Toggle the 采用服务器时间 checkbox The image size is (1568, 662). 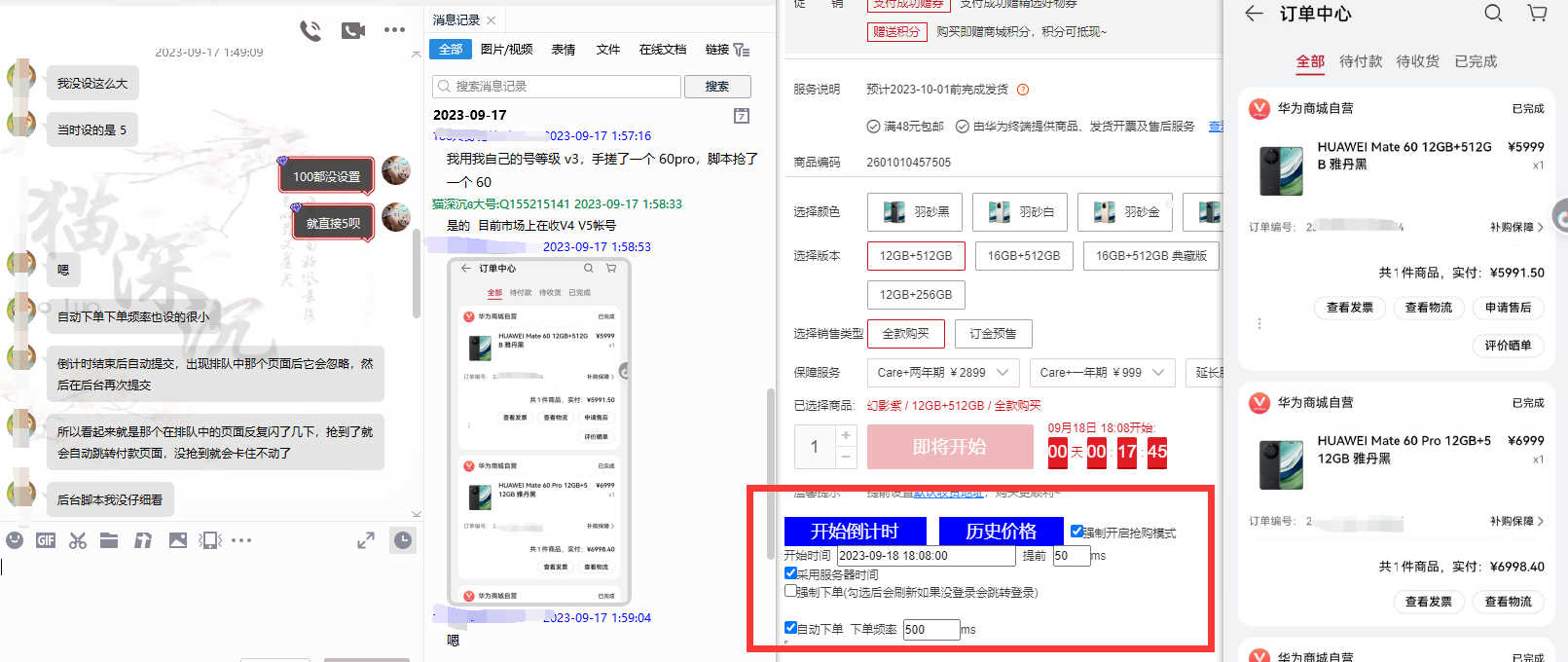coord(790,573)
